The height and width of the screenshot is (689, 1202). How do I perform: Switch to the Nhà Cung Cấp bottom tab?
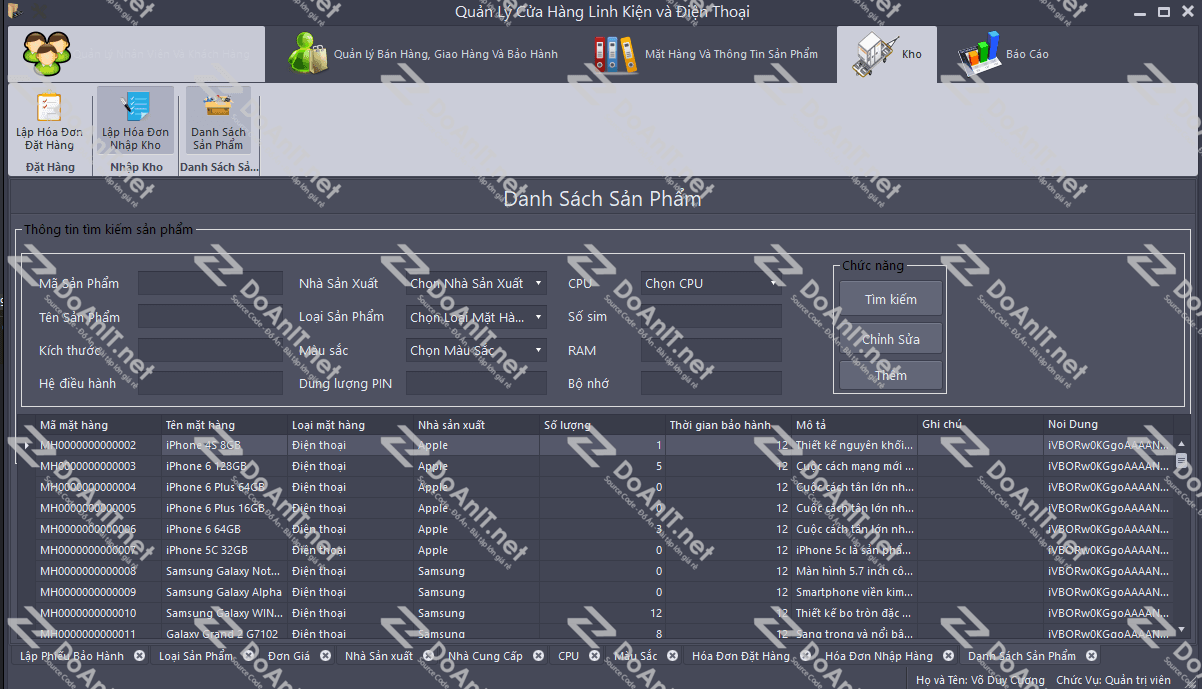486,656
